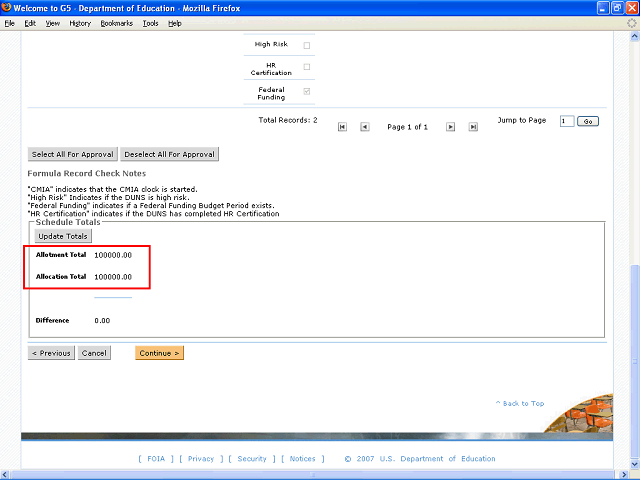This screenshot has height=480, width=640.
Task: Click the 'Total Records: 2' text
Action: coord(288,120)
